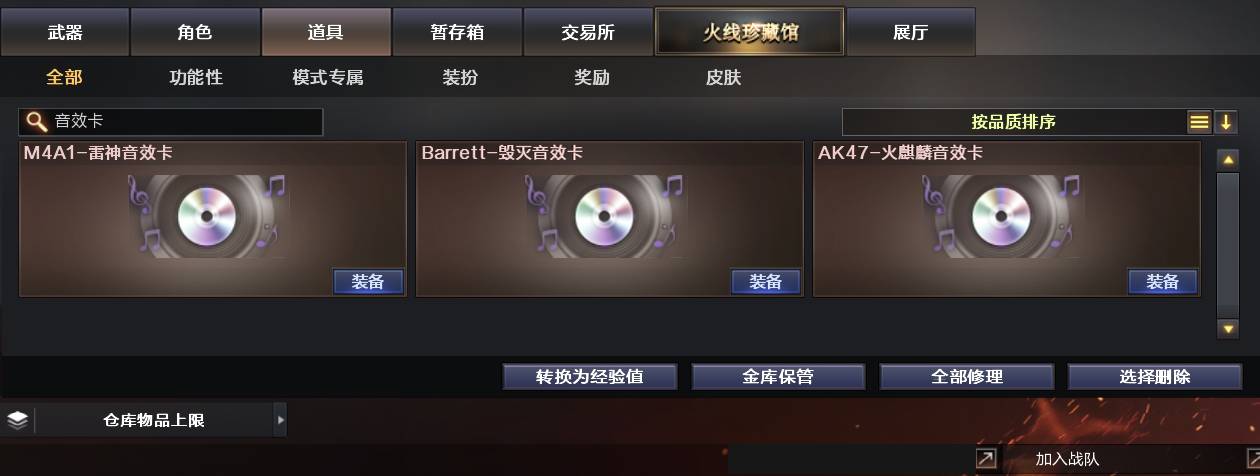The height and width of the screenshot is (476, 1260).
Task: Select the 功能性 category filter
Action: (196, 77)
